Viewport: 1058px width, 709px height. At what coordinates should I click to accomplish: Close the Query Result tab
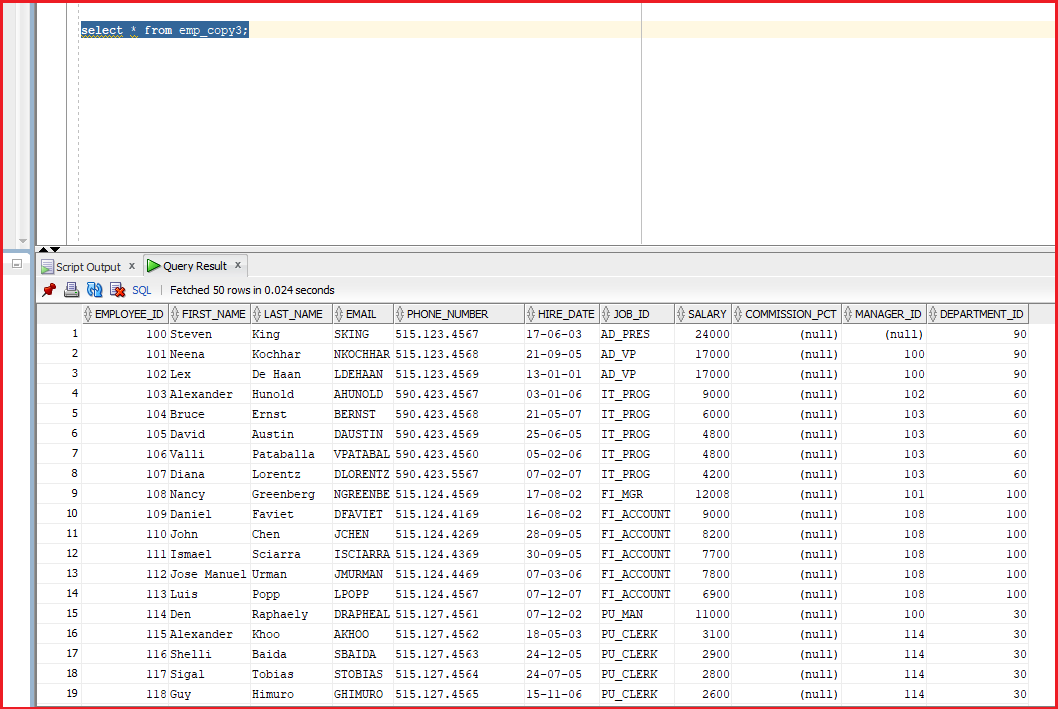238,265
